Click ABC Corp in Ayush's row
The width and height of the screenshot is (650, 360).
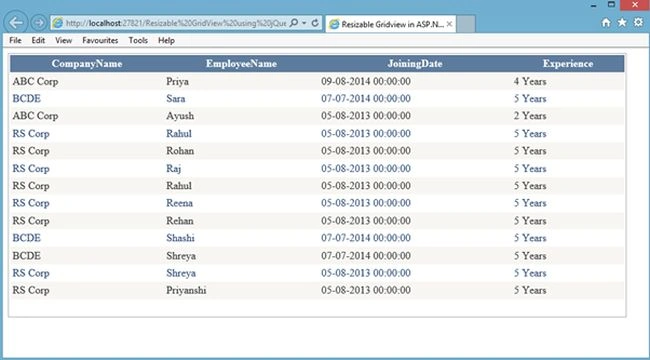(35, 116)
